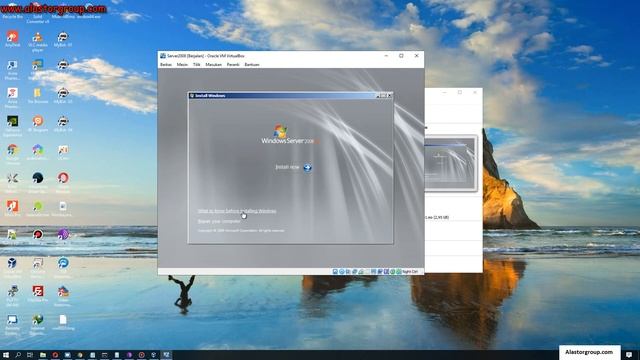Open Task View from the taskbar

[x=30, y=355]
